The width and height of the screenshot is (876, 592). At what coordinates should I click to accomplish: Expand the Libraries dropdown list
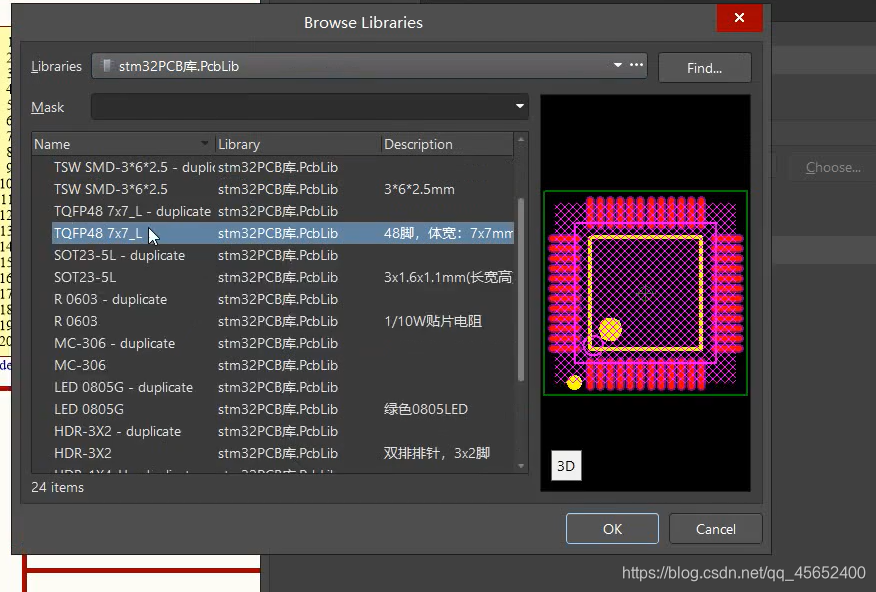pyautogui.click(x=618, y=66)
